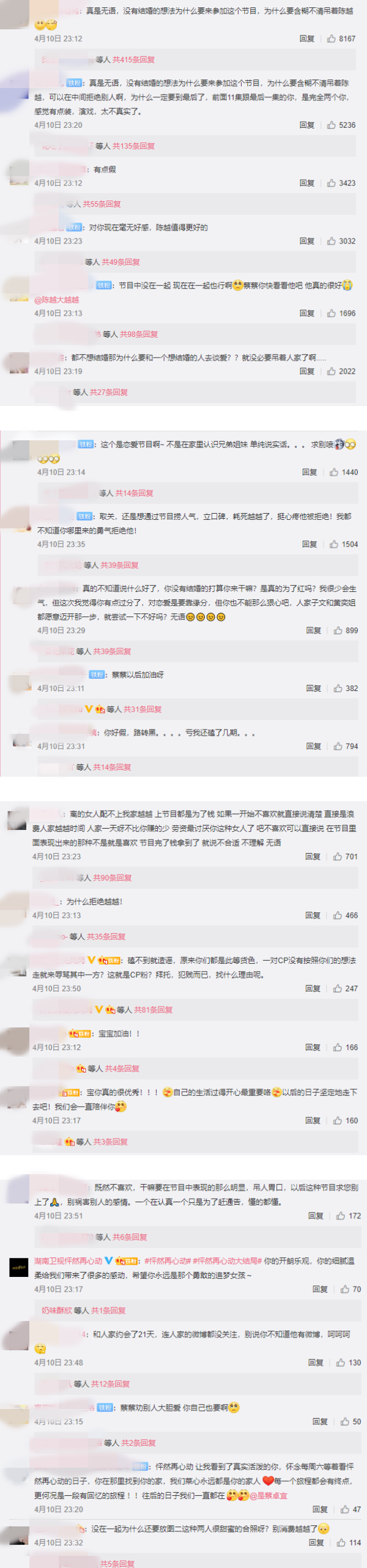Click the thumbs-up beside 899
Viewport: 367px width, 1568px height.
pos(338,631)
